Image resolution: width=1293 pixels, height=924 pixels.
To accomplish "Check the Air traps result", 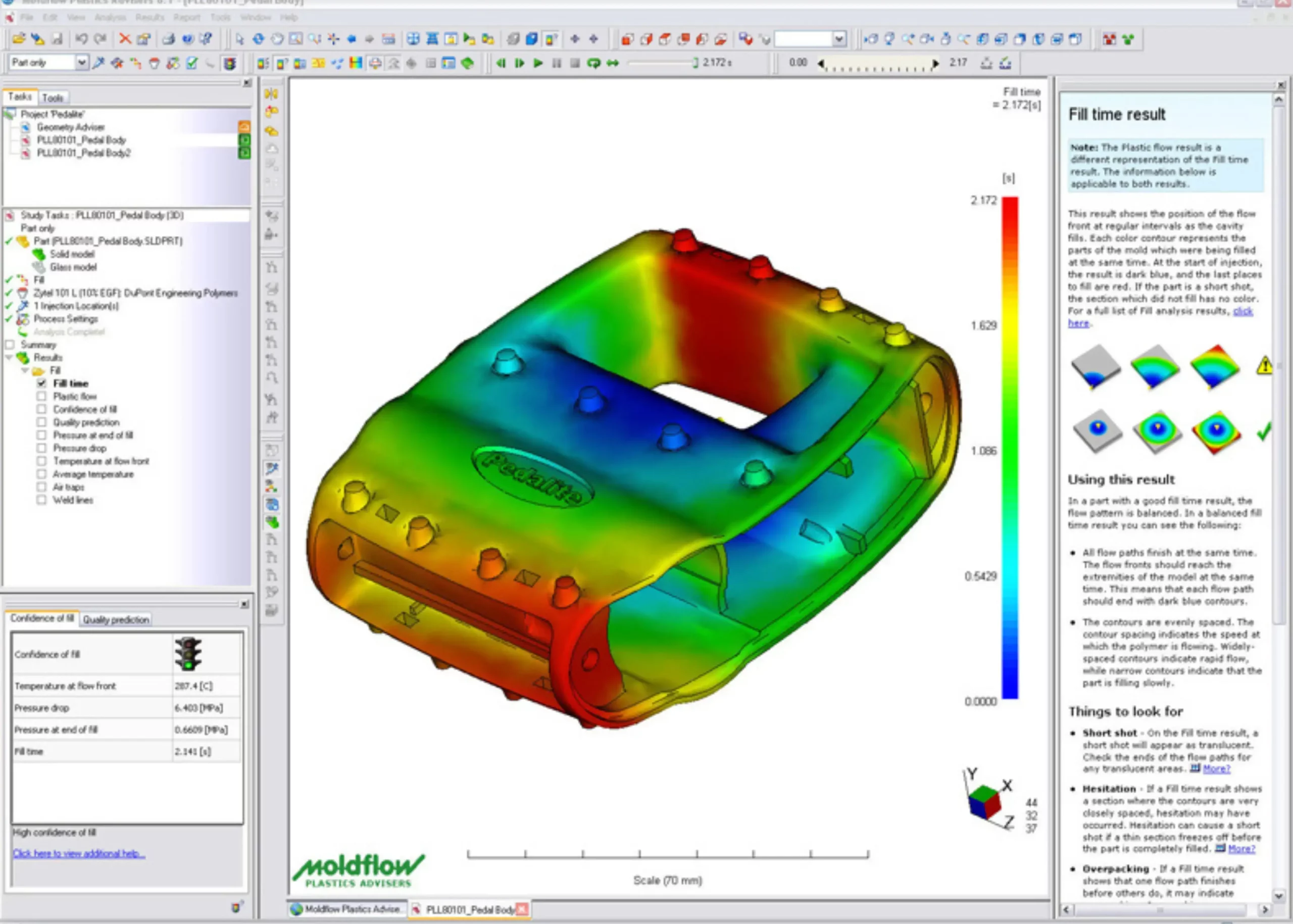I will coord(41,487).
